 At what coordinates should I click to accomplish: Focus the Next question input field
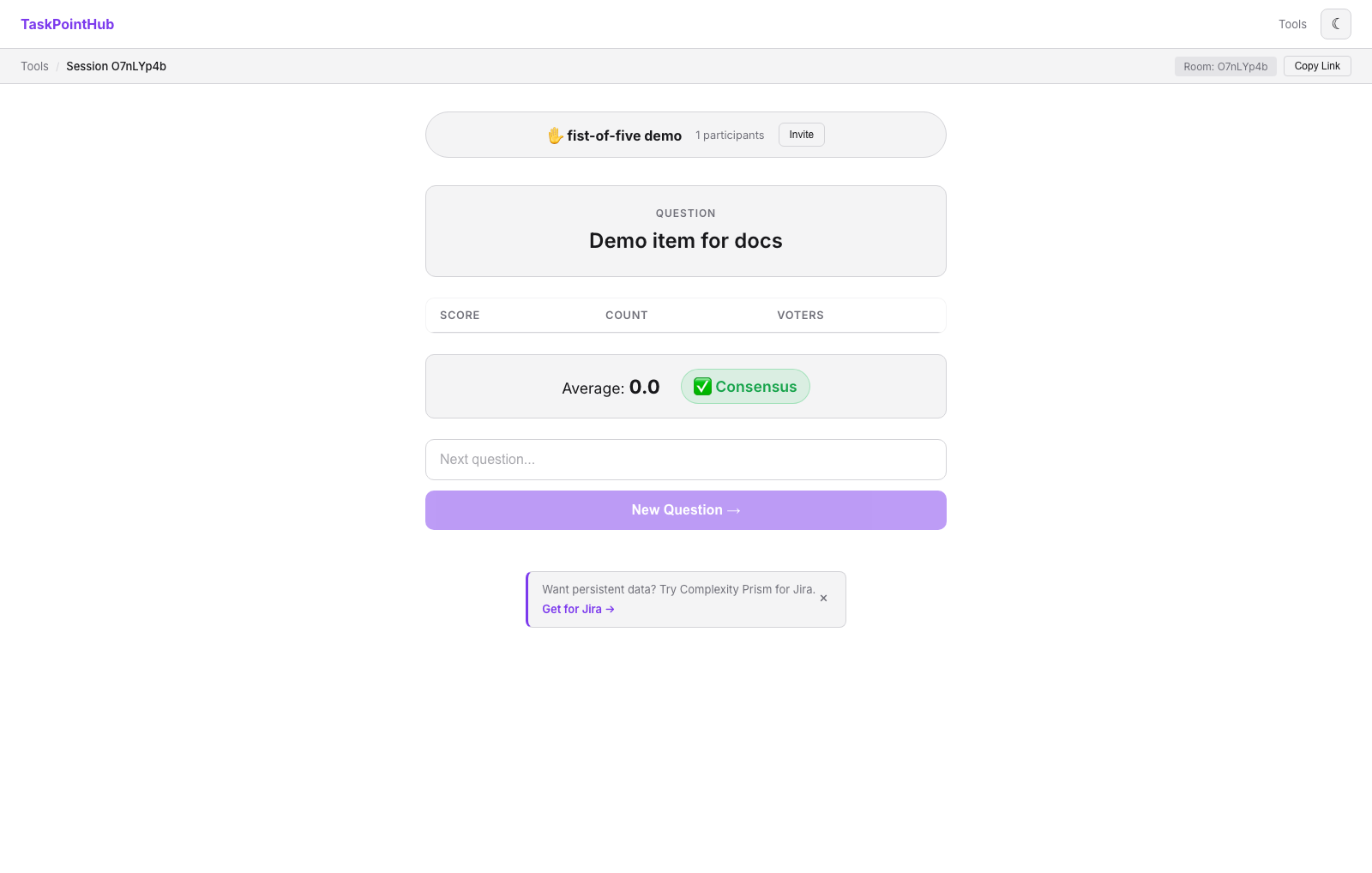click(686, 460)
